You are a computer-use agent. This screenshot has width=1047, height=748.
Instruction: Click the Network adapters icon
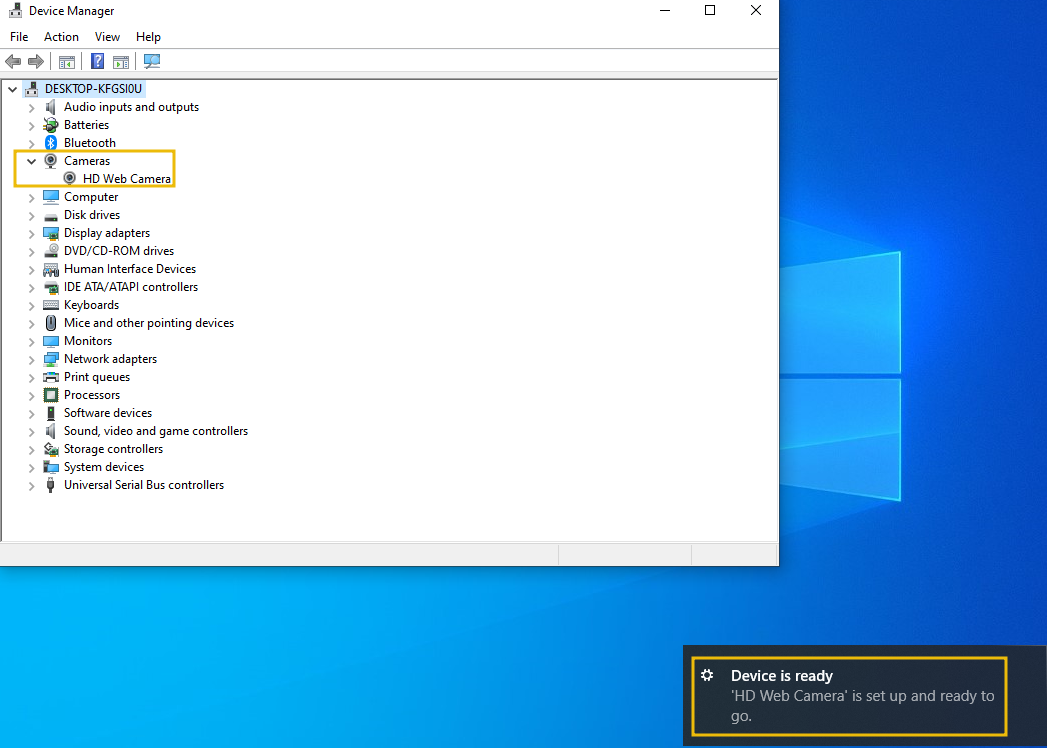coord(51,359)
